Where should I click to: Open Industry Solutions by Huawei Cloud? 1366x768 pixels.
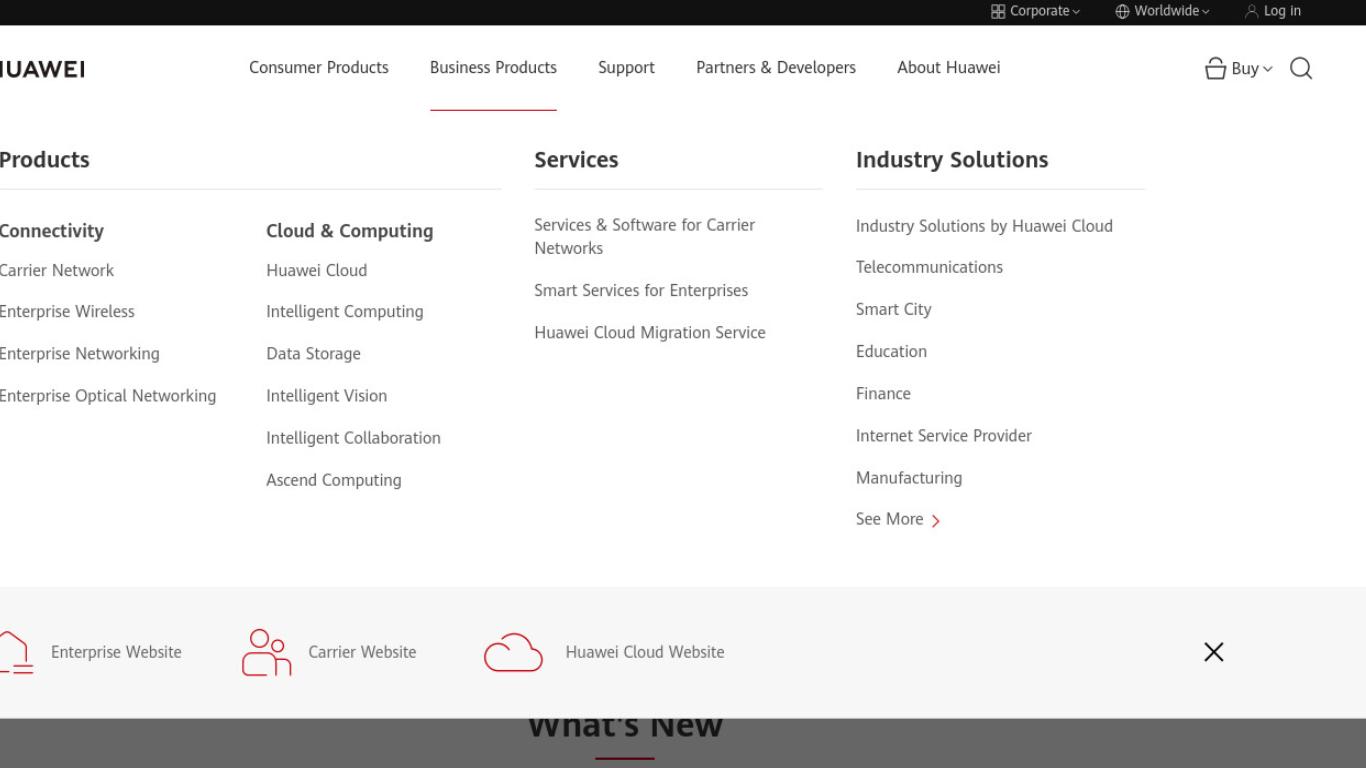click(x=984, y=226)
